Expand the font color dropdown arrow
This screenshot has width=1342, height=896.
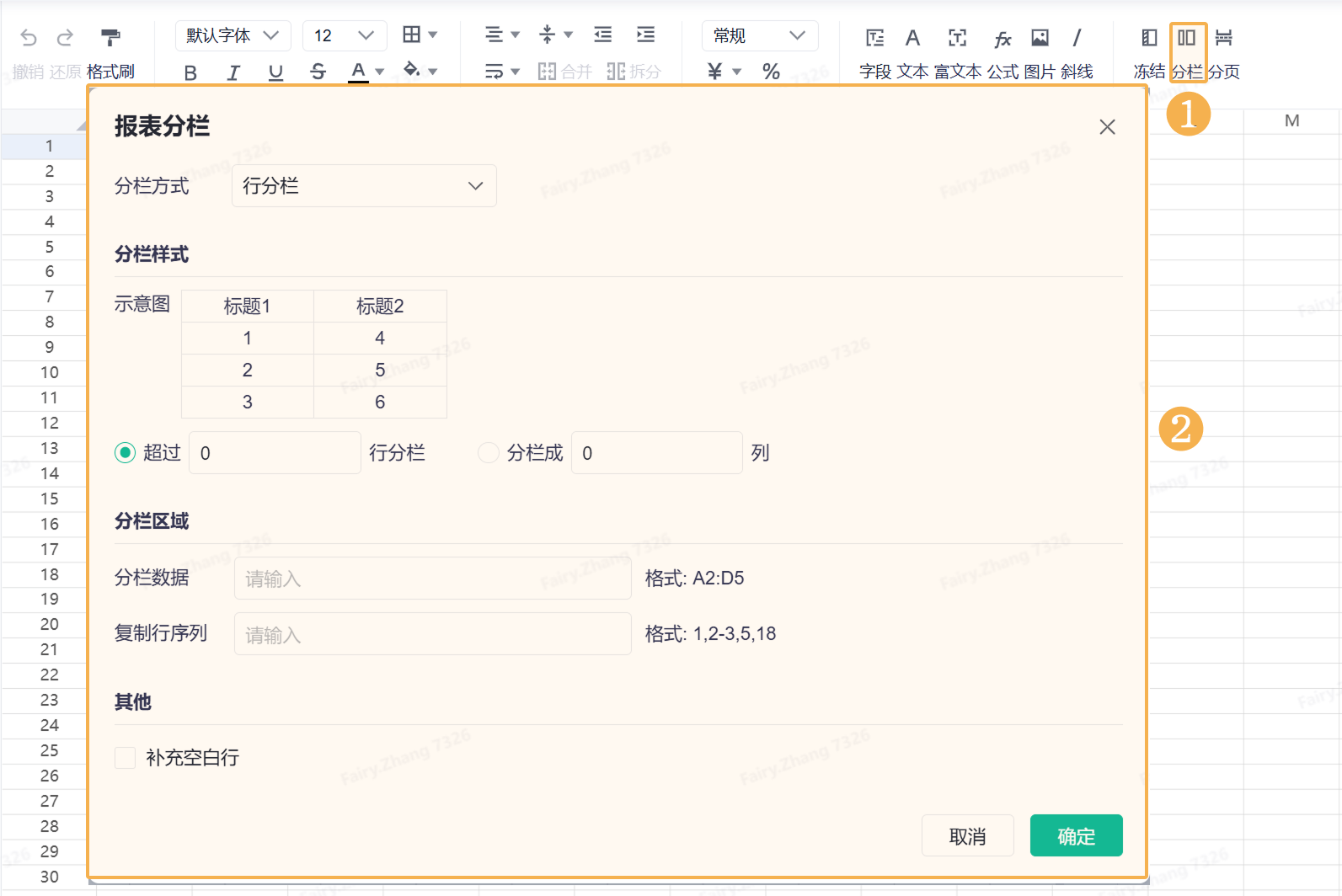(380, 72)
